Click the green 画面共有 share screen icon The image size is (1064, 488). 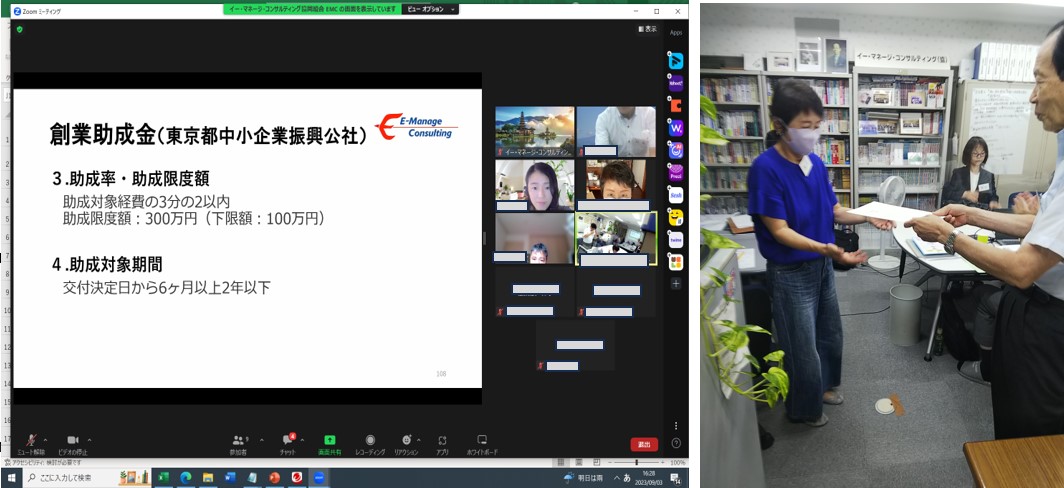330,440
